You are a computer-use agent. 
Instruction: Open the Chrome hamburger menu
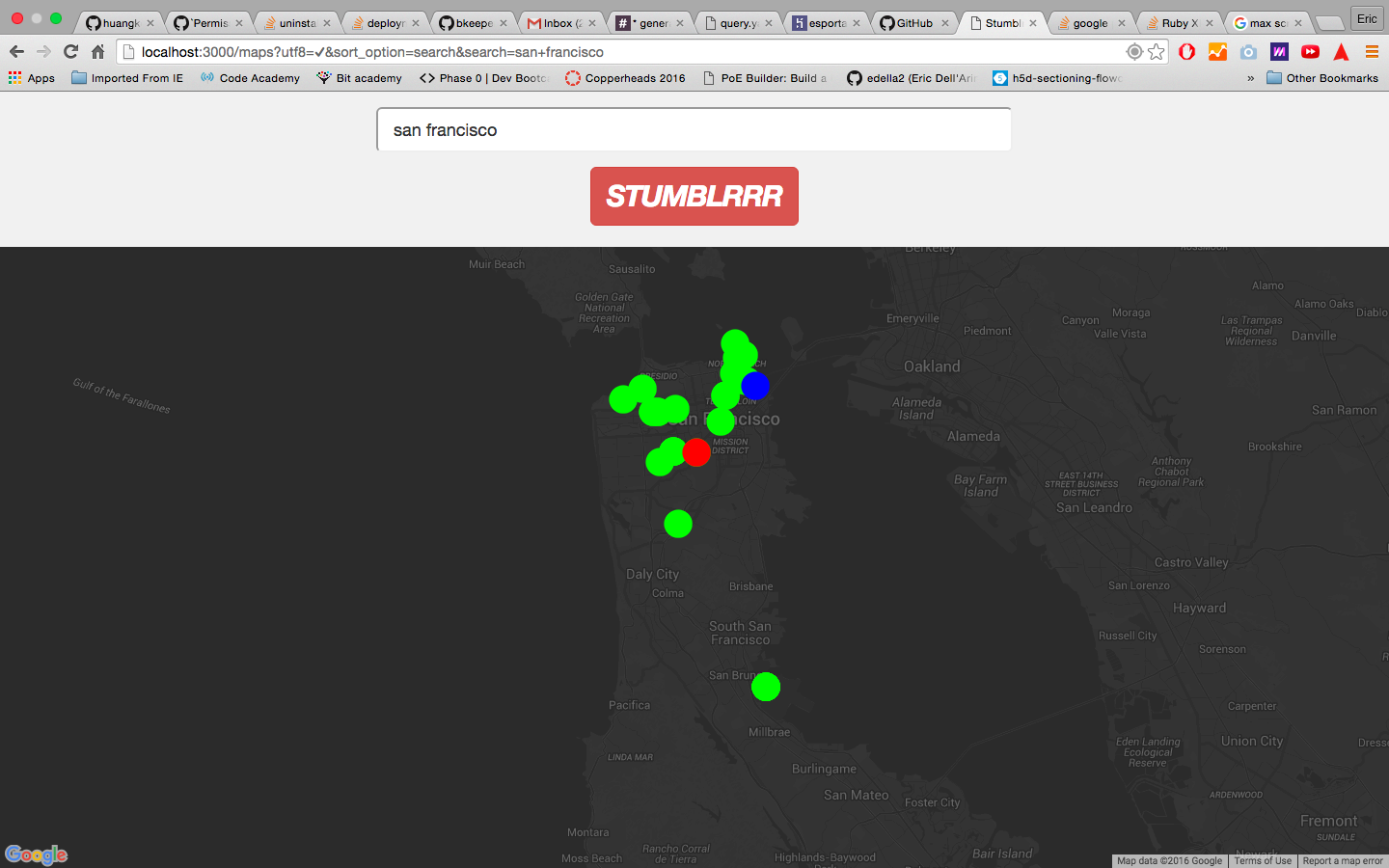[x=1372, y=52]
